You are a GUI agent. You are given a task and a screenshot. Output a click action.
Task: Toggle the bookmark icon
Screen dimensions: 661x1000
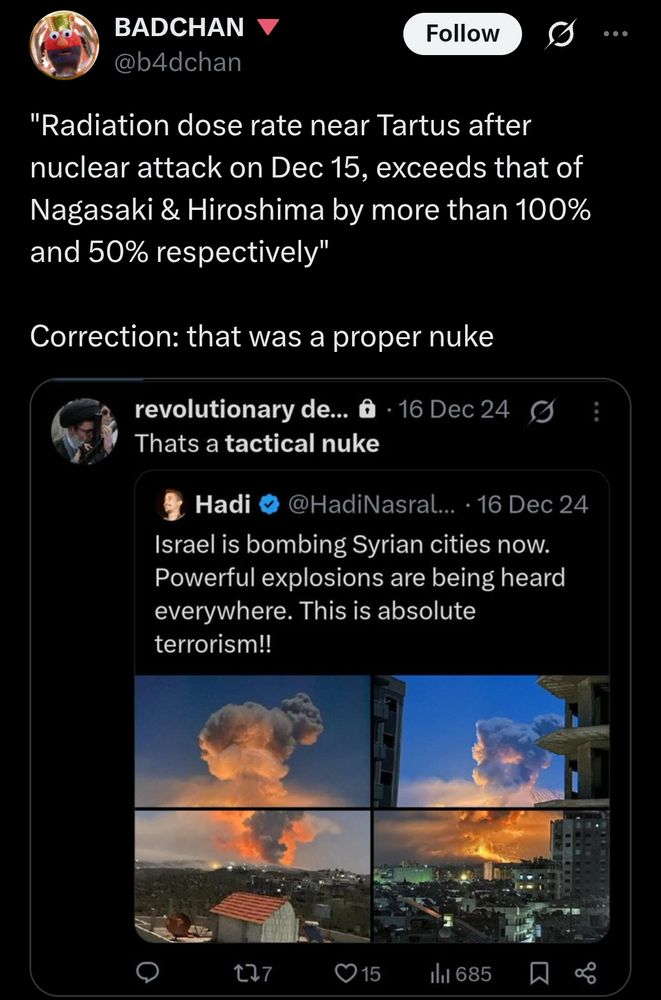pyautogui.click(x=540, y=973)
